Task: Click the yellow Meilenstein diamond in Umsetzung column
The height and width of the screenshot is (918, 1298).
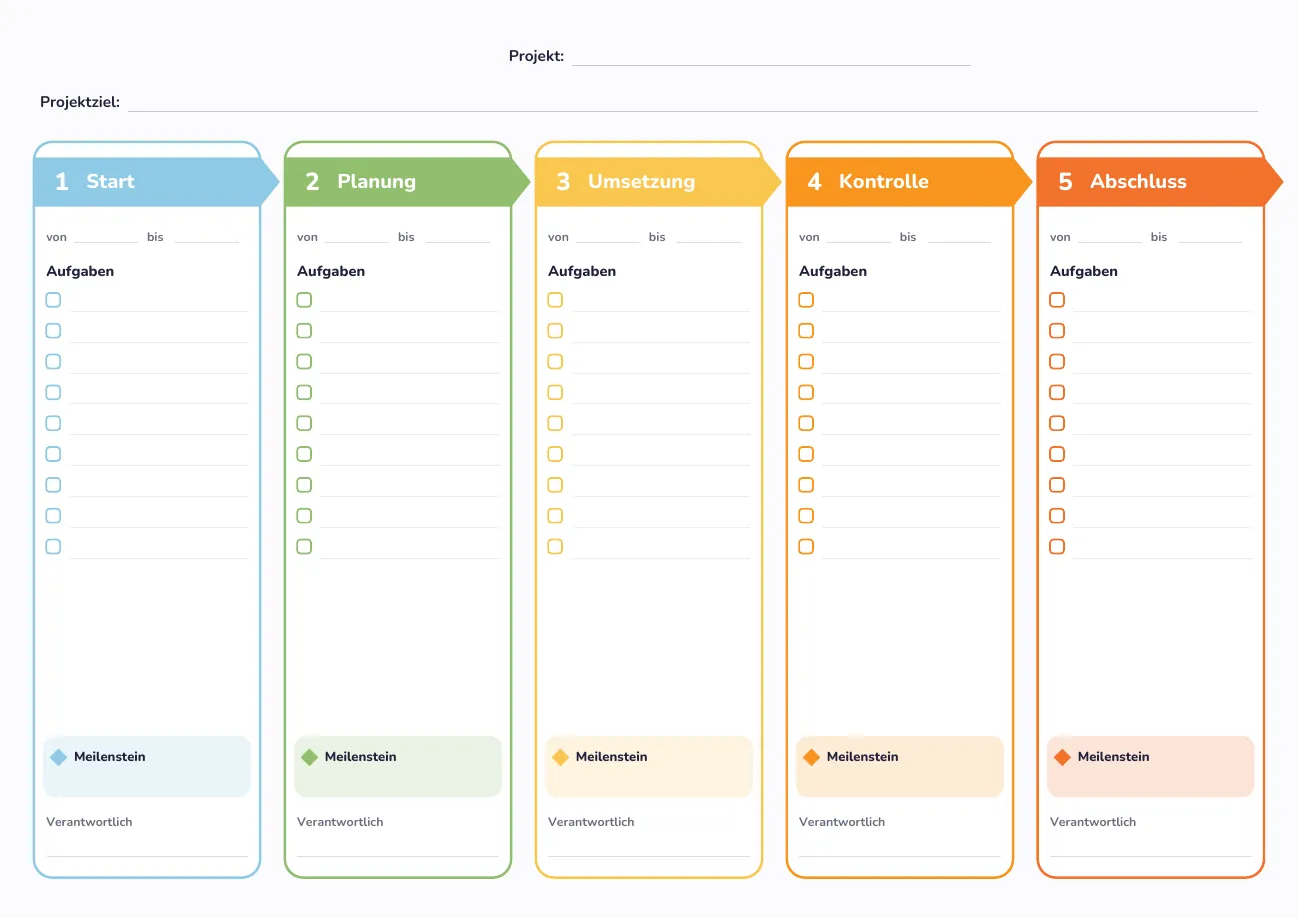Action: 560,757
